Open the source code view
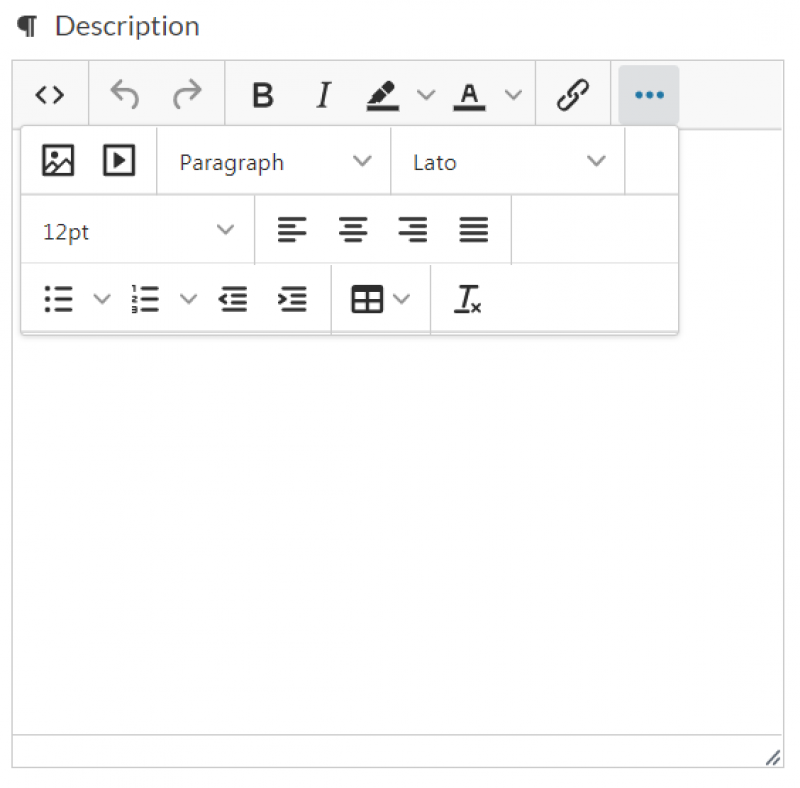 [50, 95]
